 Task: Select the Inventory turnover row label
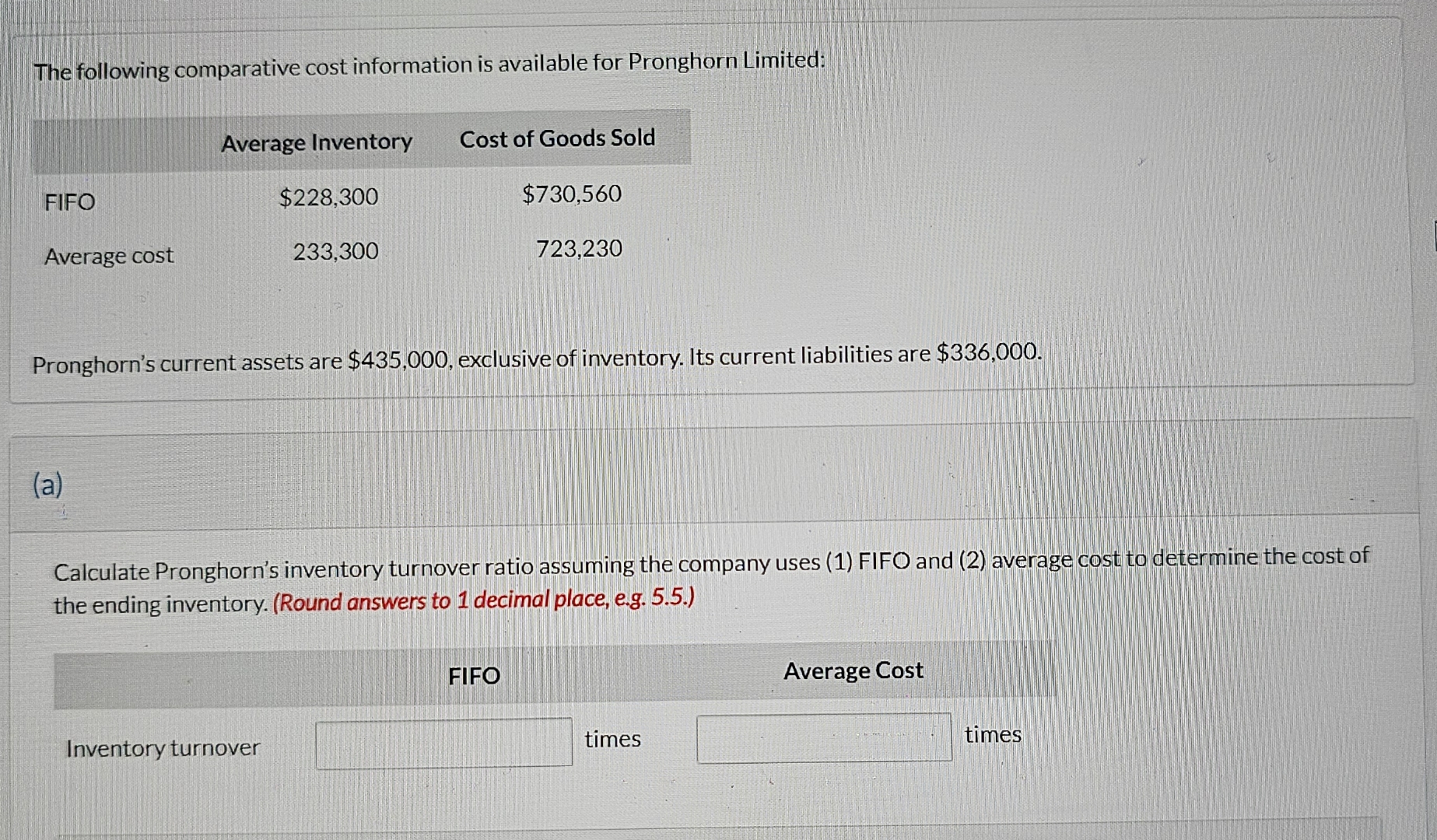tap(162, 747)
